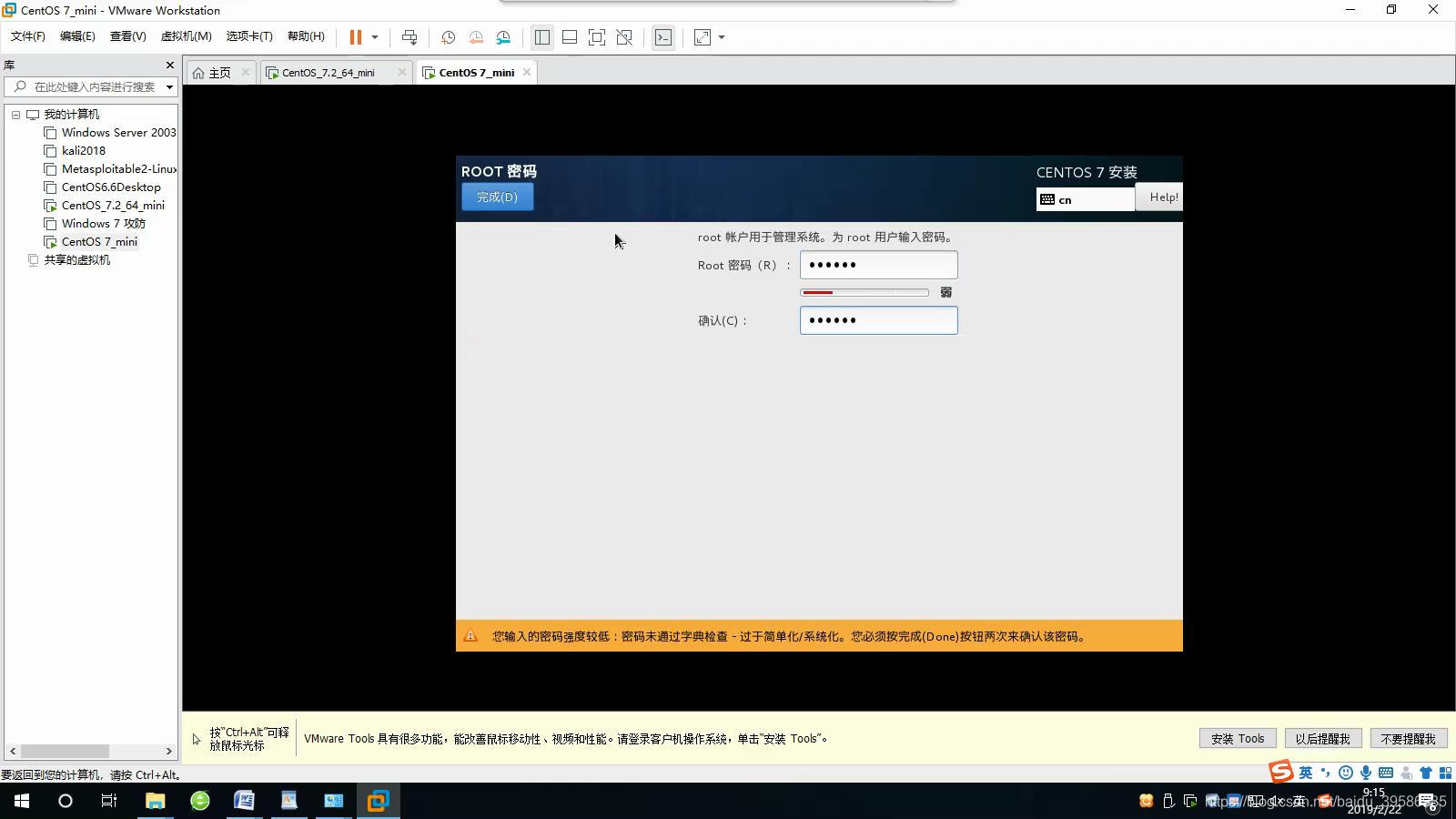Open Cortana search circle
The width and height of the screenshot is (1456, 819).
[x=66, y=801]
